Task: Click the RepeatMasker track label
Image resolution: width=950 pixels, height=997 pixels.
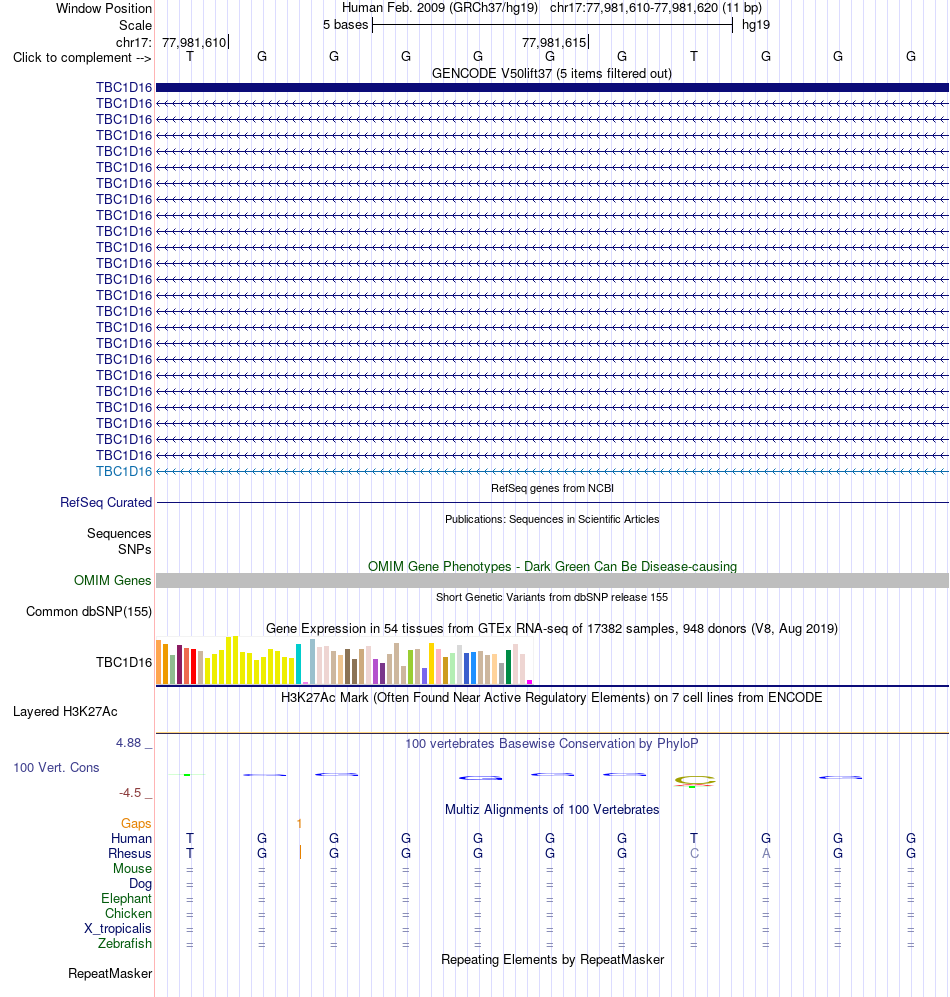Action: [110, 973]
